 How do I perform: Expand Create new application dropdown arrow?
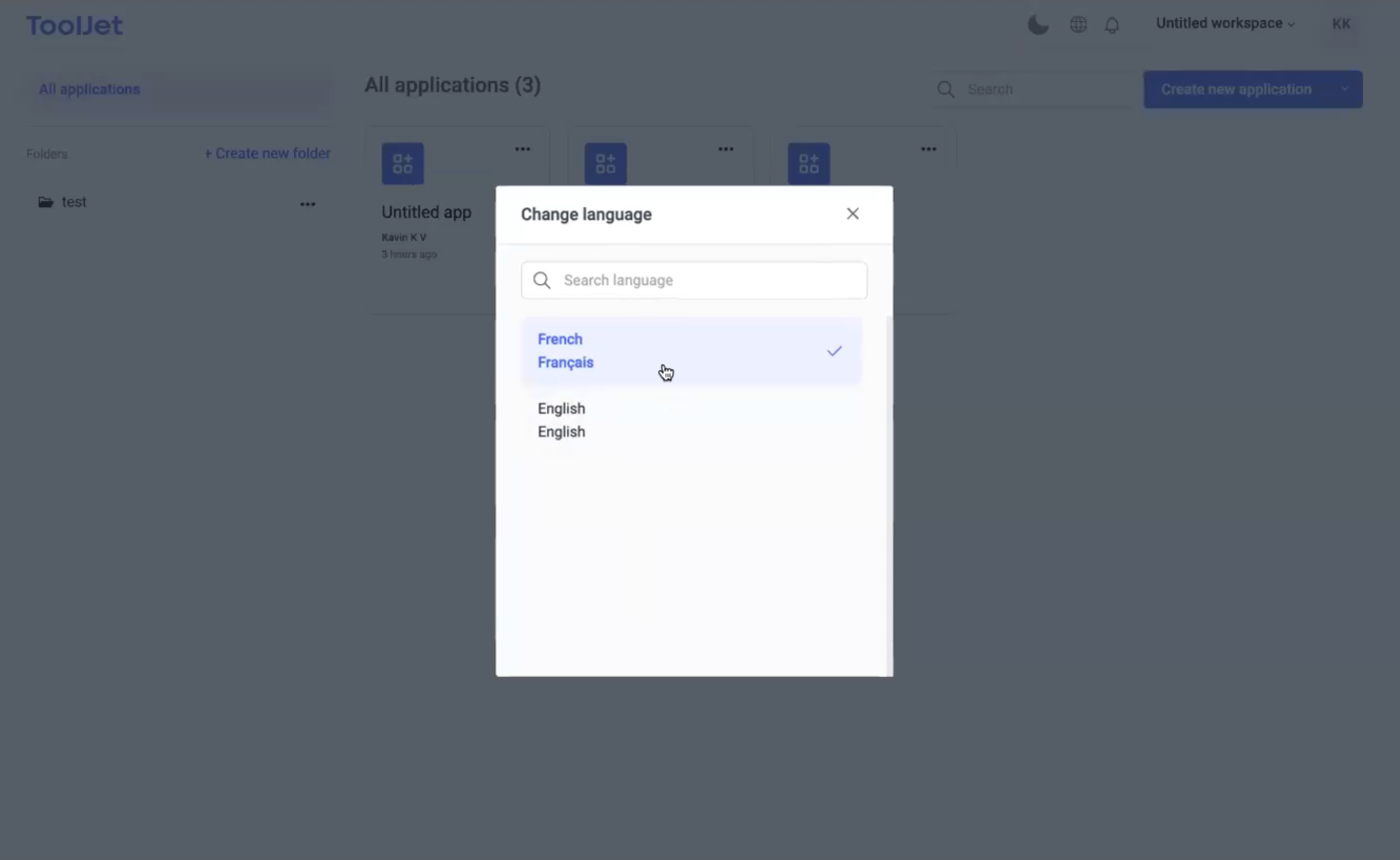tap(1344, 89)
